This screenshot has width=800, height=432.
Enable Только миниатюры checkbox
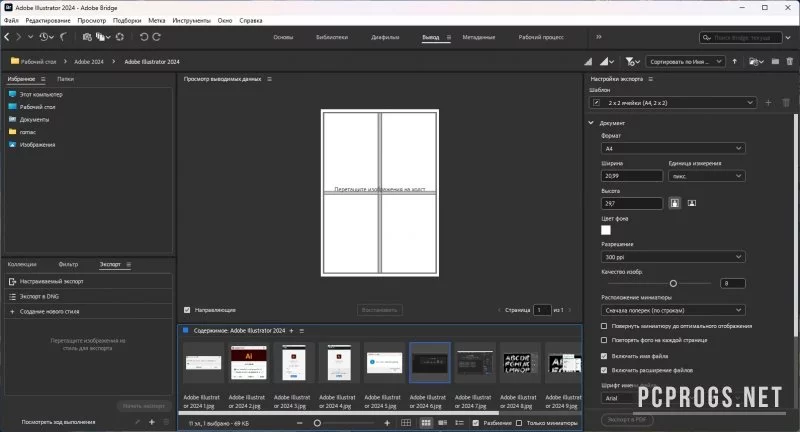[x=519, y=423]
